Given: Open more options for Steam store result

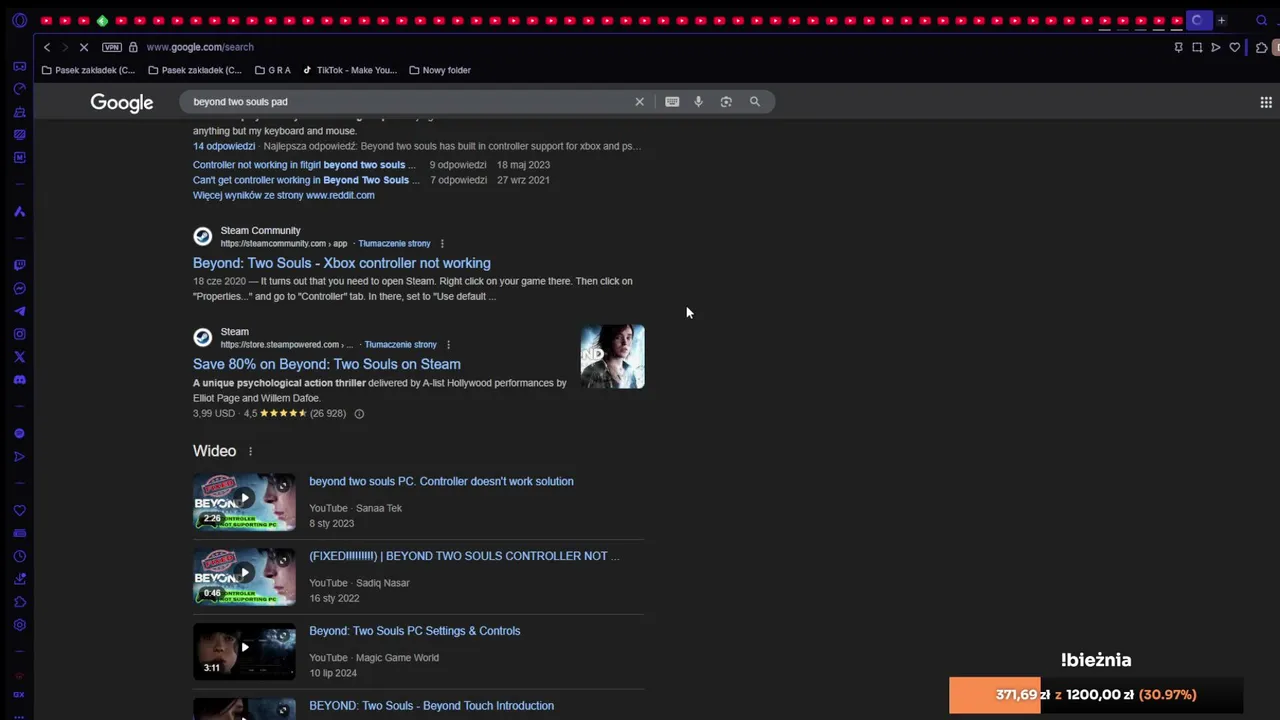Looking at the screenshot, I should 448,345.
